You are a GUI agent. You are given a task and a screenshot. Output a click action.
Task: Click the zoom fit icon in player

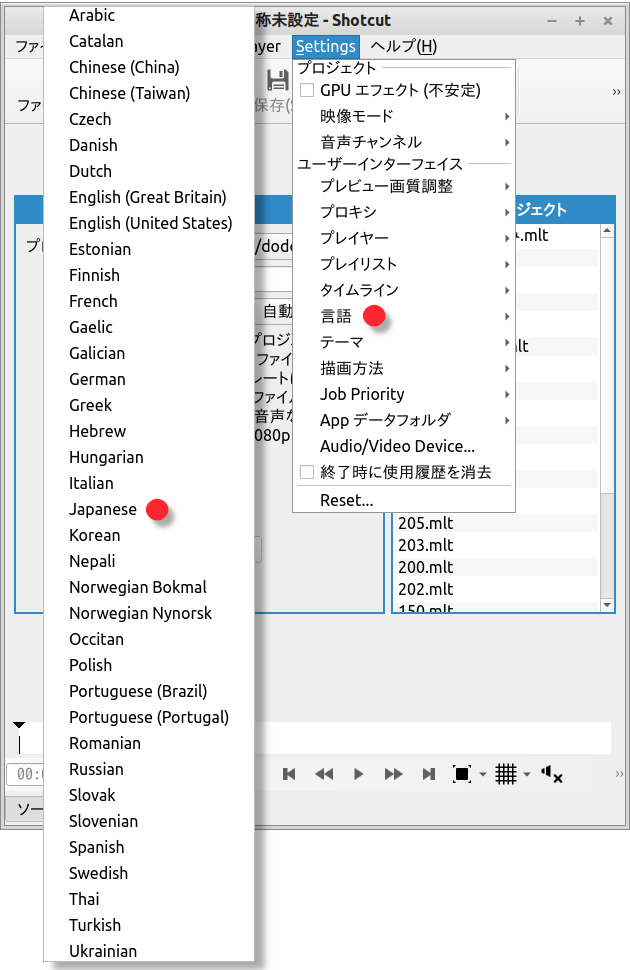tap(462, 774)
